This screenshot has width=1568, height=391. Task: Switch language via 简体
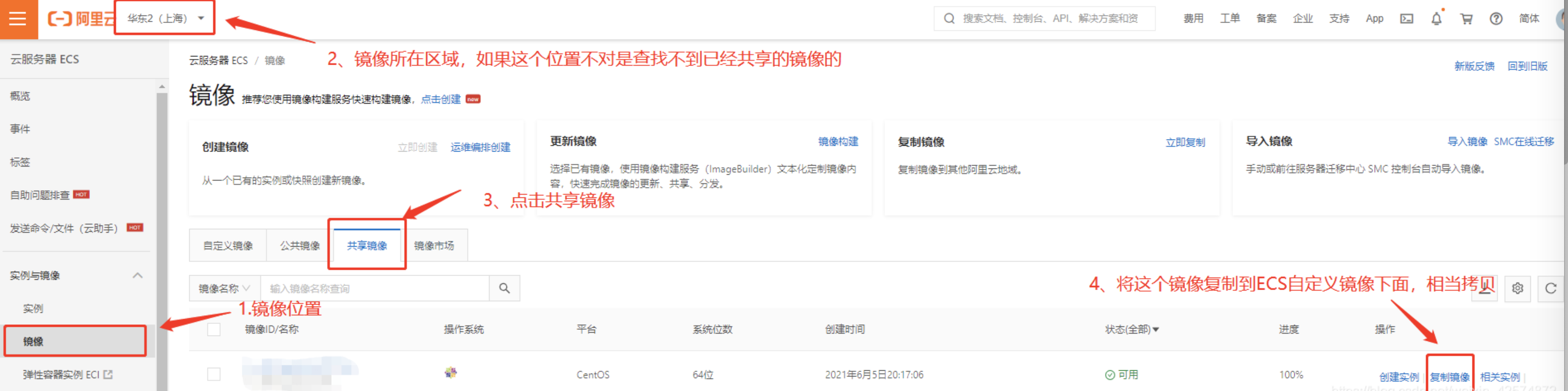coord(1529,18)
